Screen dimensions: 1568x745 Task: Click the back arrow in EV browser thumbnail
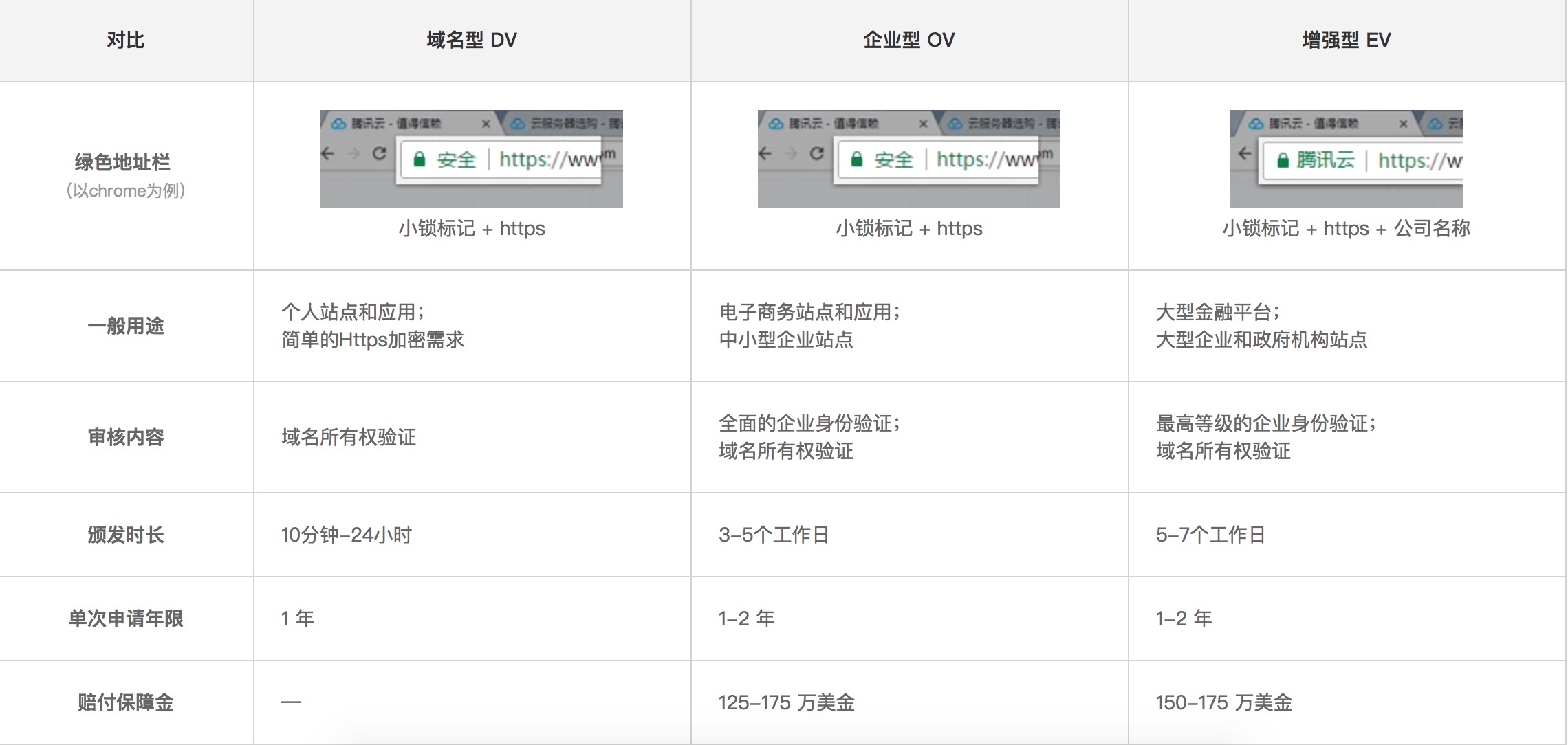1245,153
